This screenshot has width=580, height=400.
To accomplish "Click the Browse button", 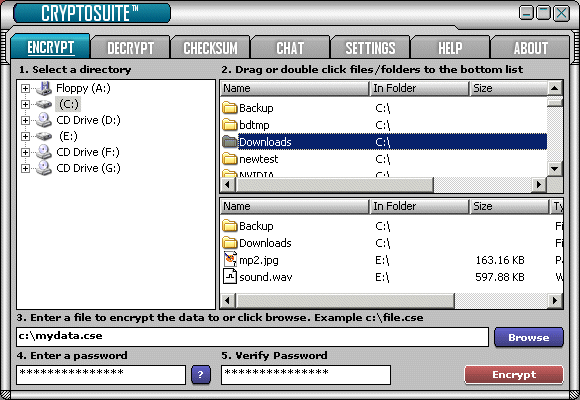I will click(529, 337).
